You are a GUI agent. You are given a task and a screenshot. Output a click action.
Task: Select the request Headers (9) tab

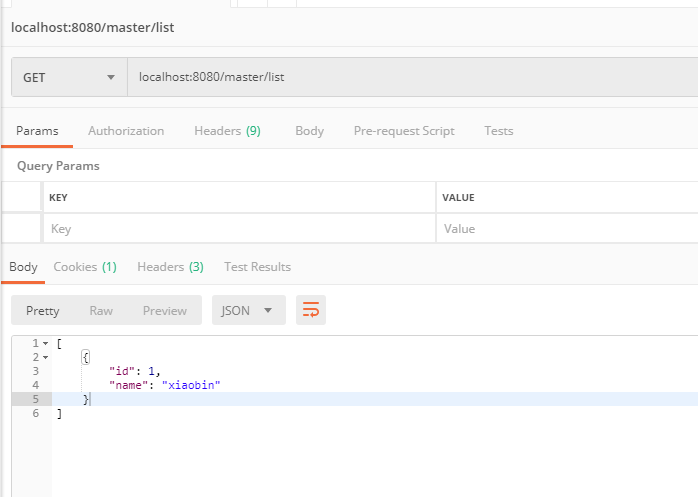point(227,131)
